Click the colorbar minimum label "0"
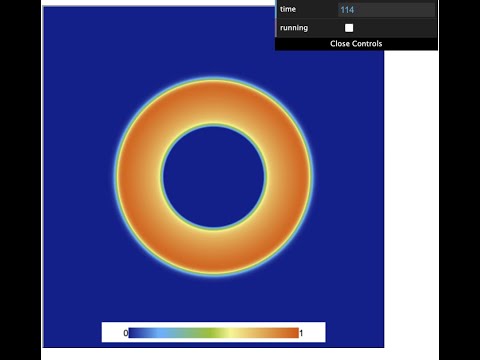 126,333
